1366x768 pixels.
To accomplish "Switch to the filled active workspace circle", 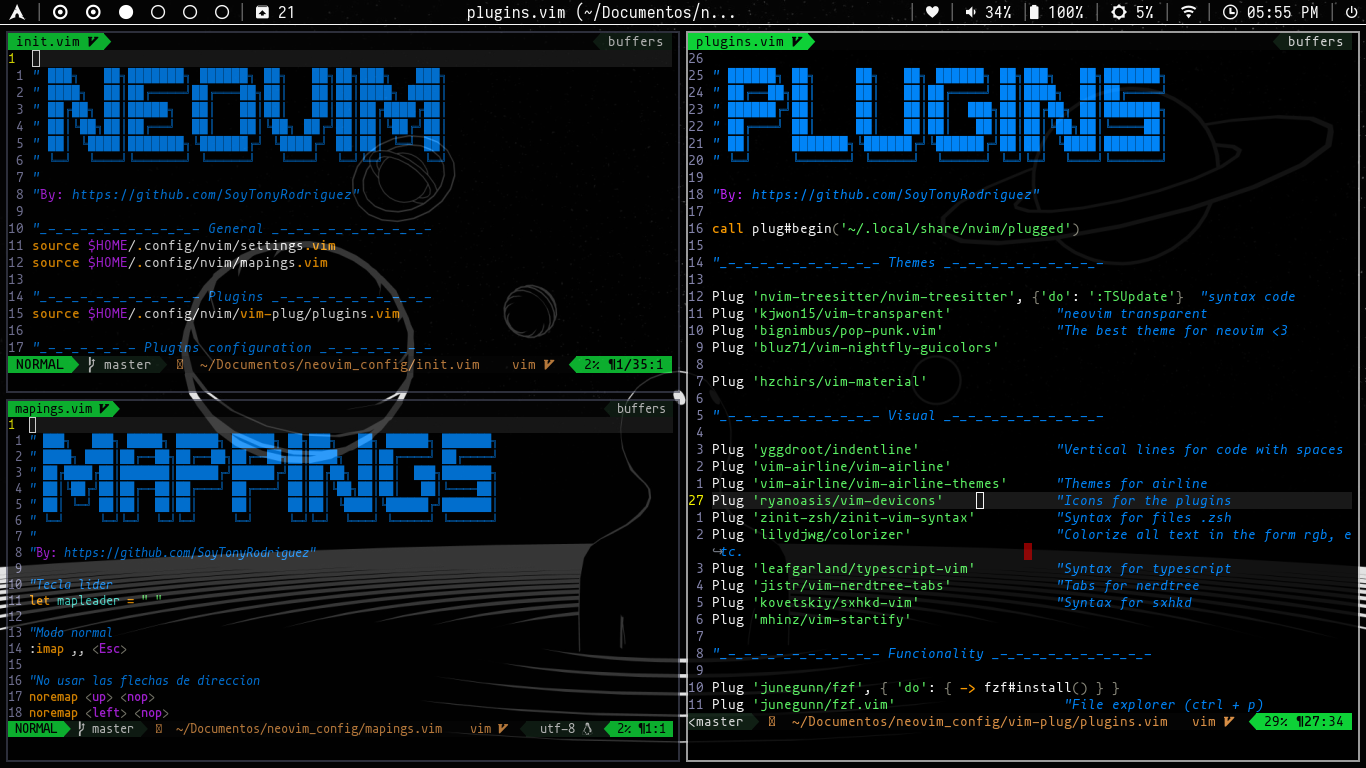I will [x=126, y=12].
